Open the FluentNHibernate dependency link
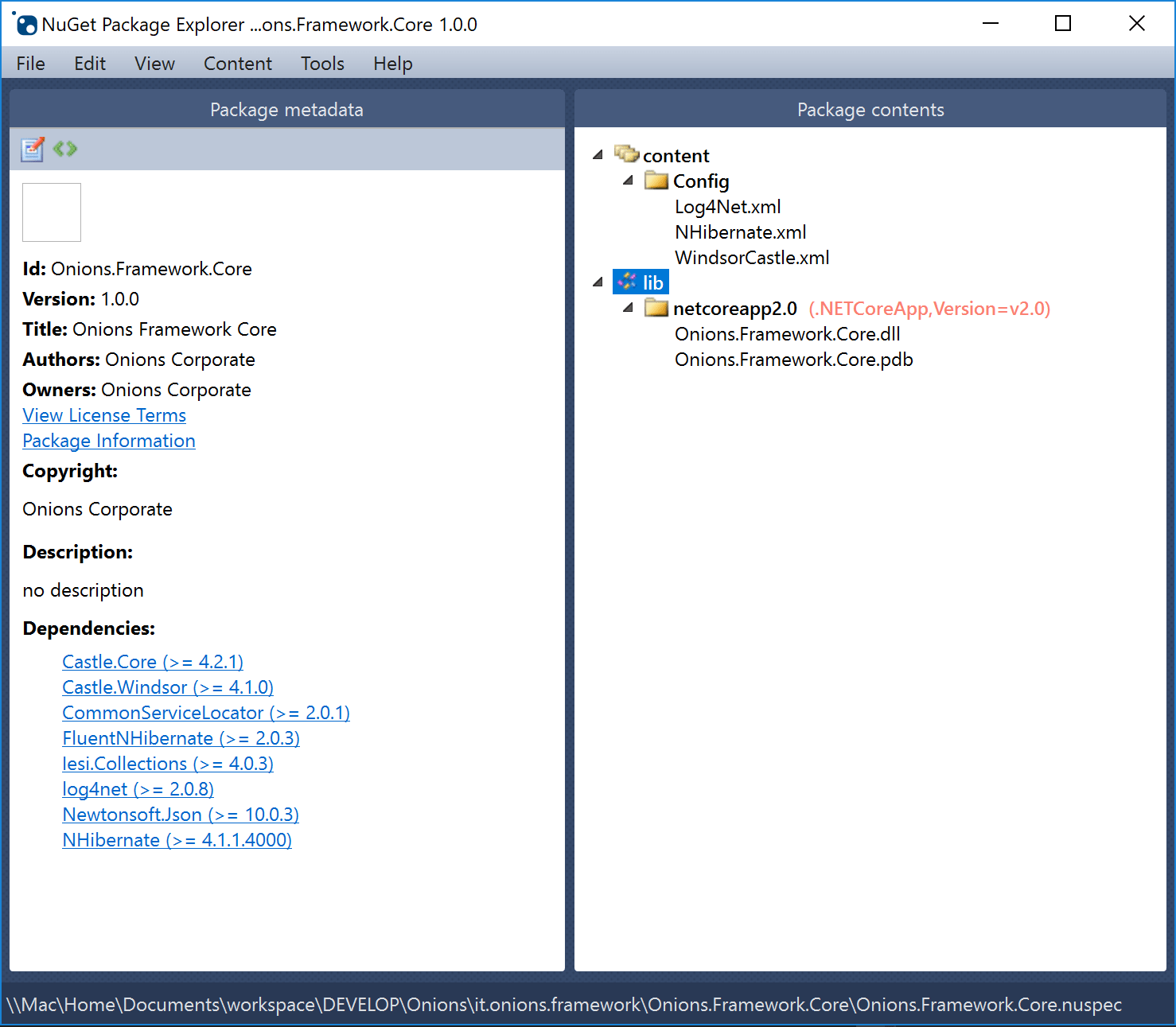 point(181,738)
